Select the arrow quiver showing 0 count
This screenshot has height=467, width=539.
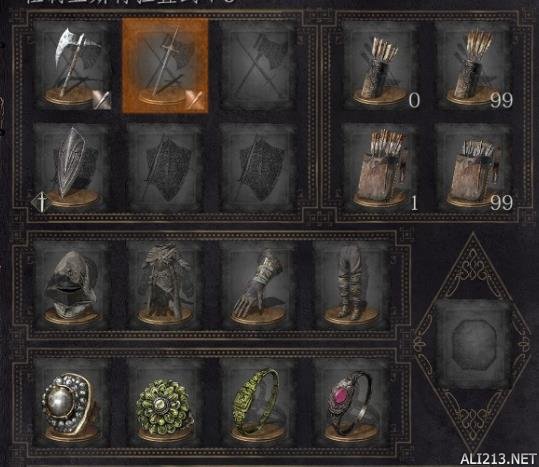(381, 65)
